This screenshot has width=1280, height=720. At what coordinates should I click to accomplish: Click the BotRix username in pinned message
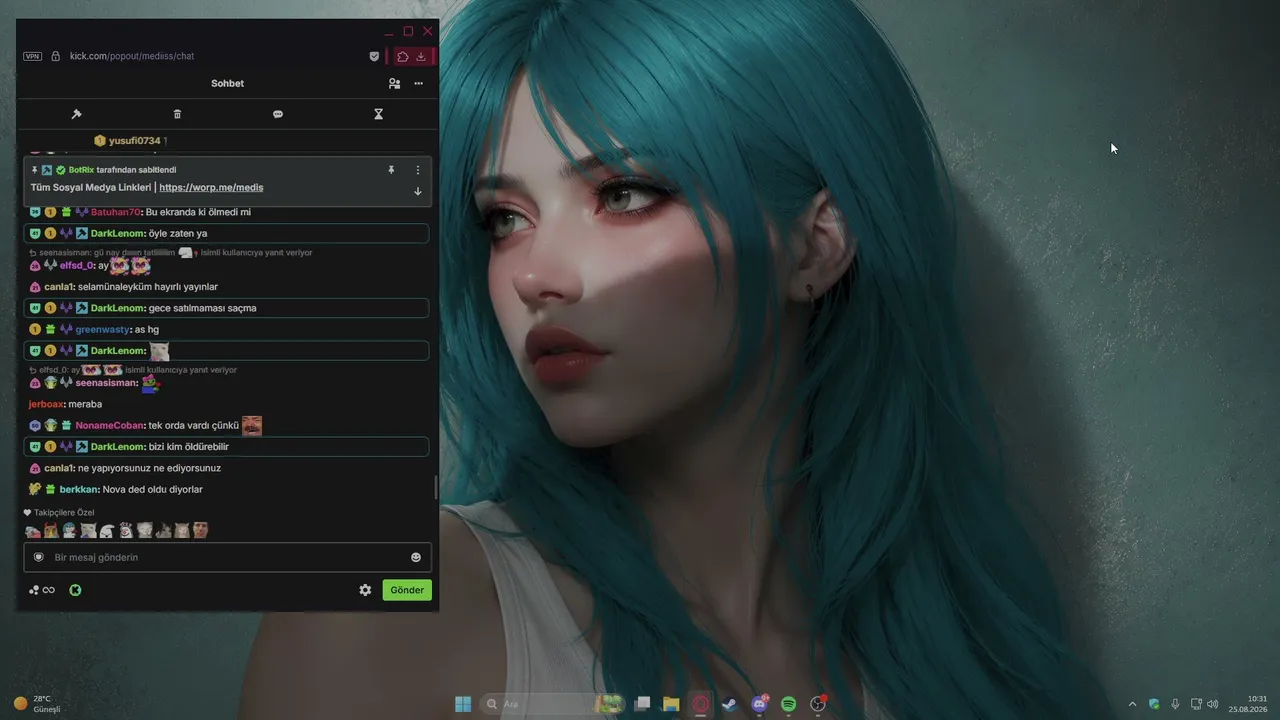coord(81,170)
